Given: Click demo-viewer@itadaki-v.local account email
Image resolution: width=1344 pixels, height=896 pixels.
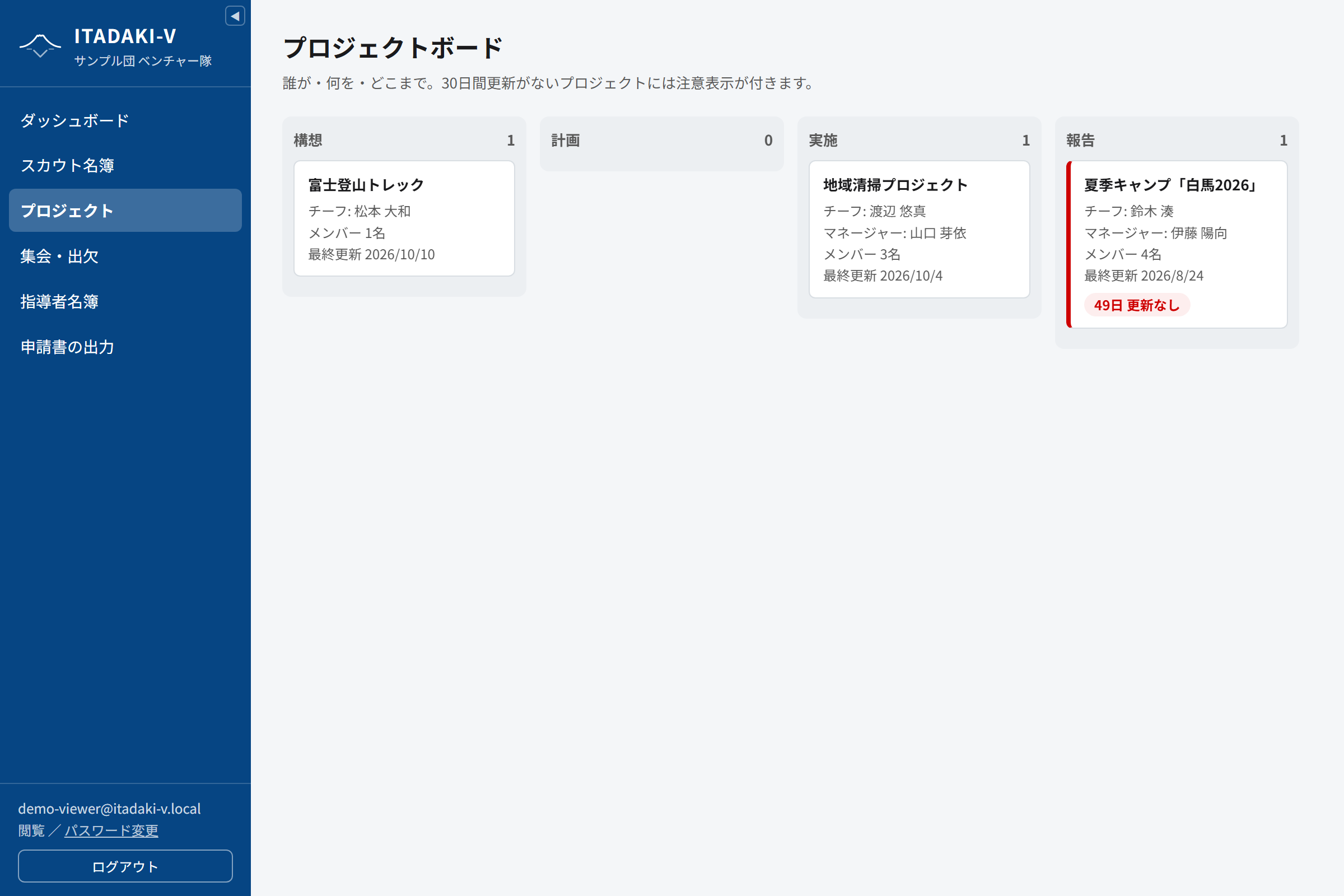Looking at the screenshot, I should pyautogui.click(x=110, y=809).
